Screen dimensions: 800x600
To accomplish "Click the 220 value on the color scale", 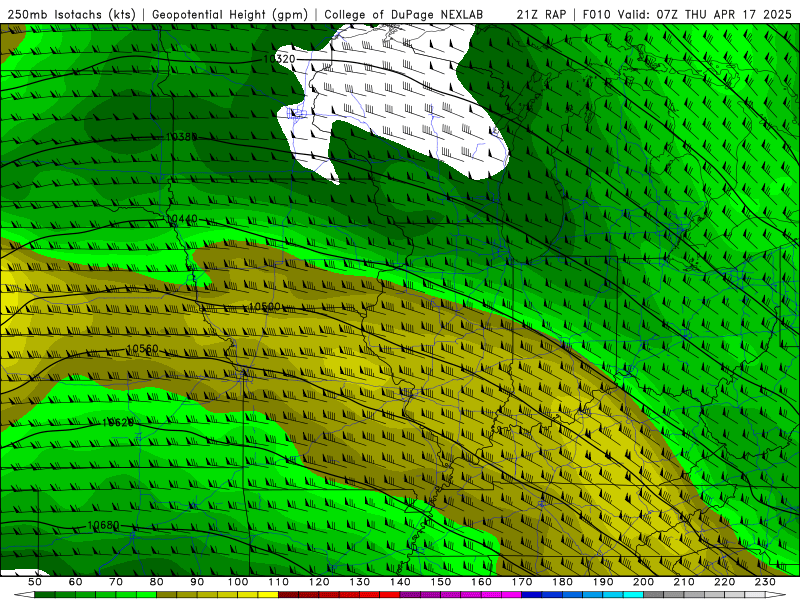I will pos(725,582).
